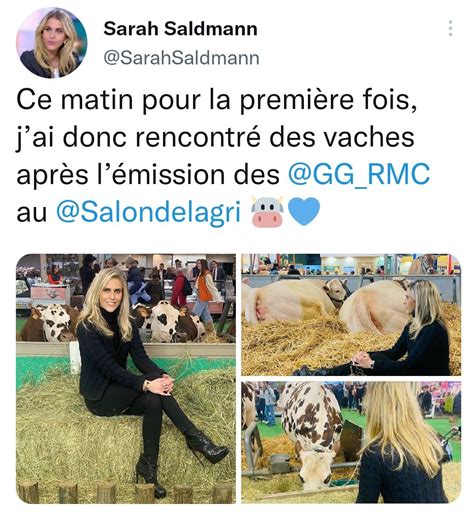Viewport: 474px width, 515px height.
Task: Click the word 'au' before @Salondelagri
Action: tap(32, 213)
